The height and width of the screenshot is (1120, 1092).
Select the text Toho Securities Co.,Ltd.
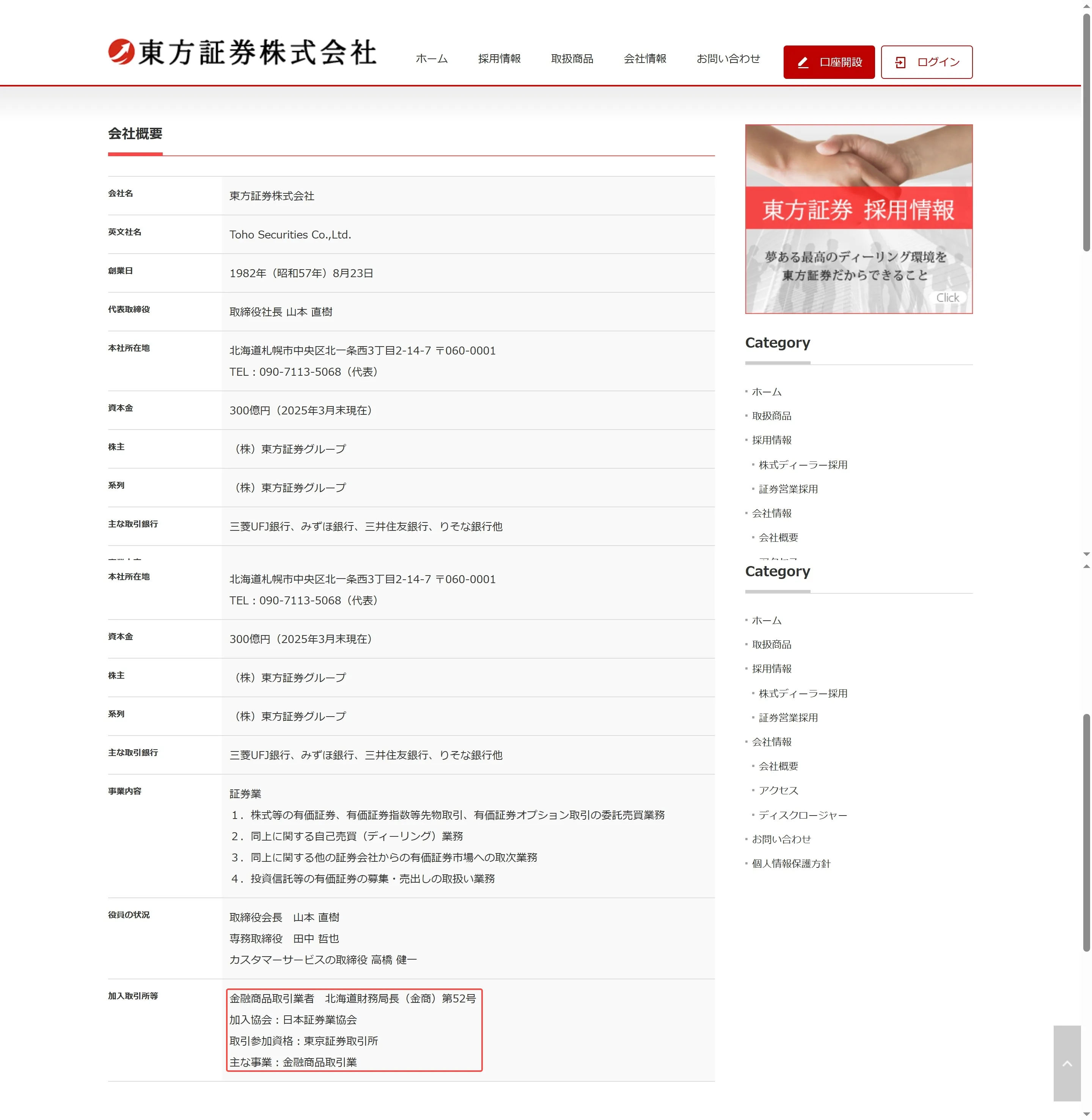pyautogui.click(x=290, y=234)
